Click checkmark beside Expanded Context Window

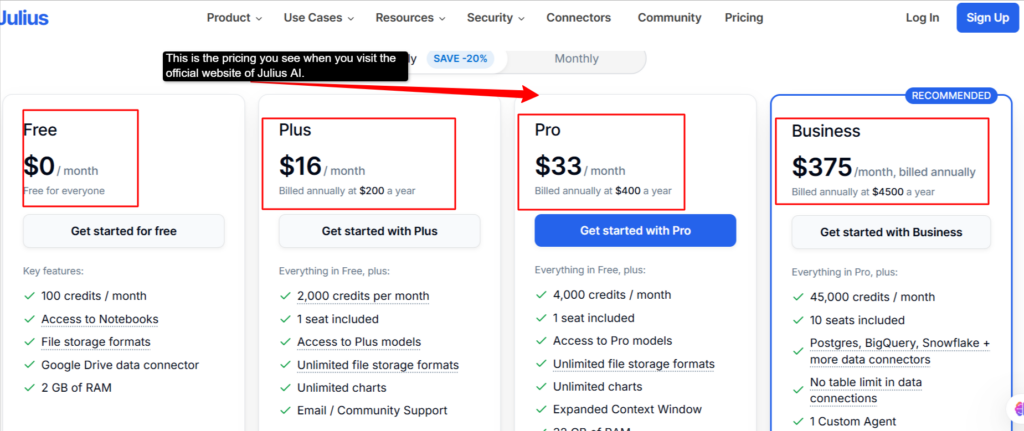click(541, 410)
